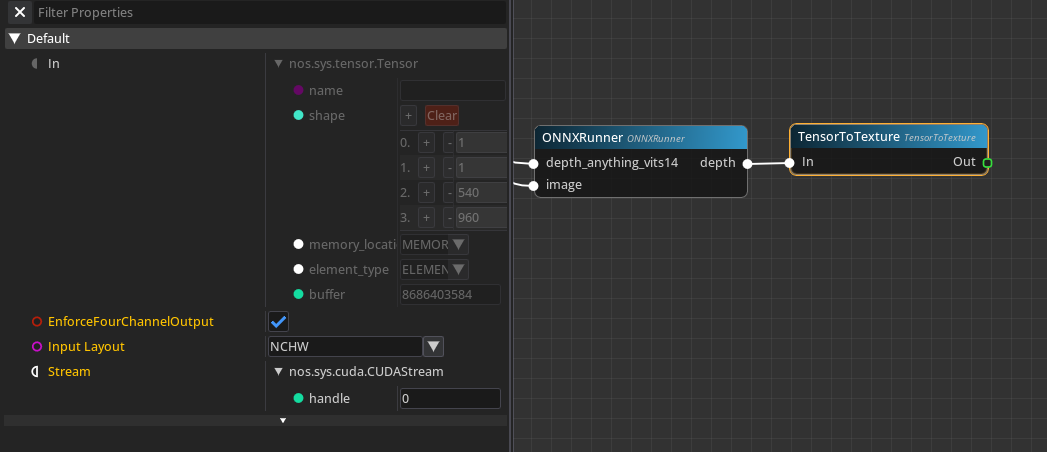Image resolution: width=1047 pixels, height=452 pixels.
Task: Click plus on shape row 3
Action: tap(427, 218)
